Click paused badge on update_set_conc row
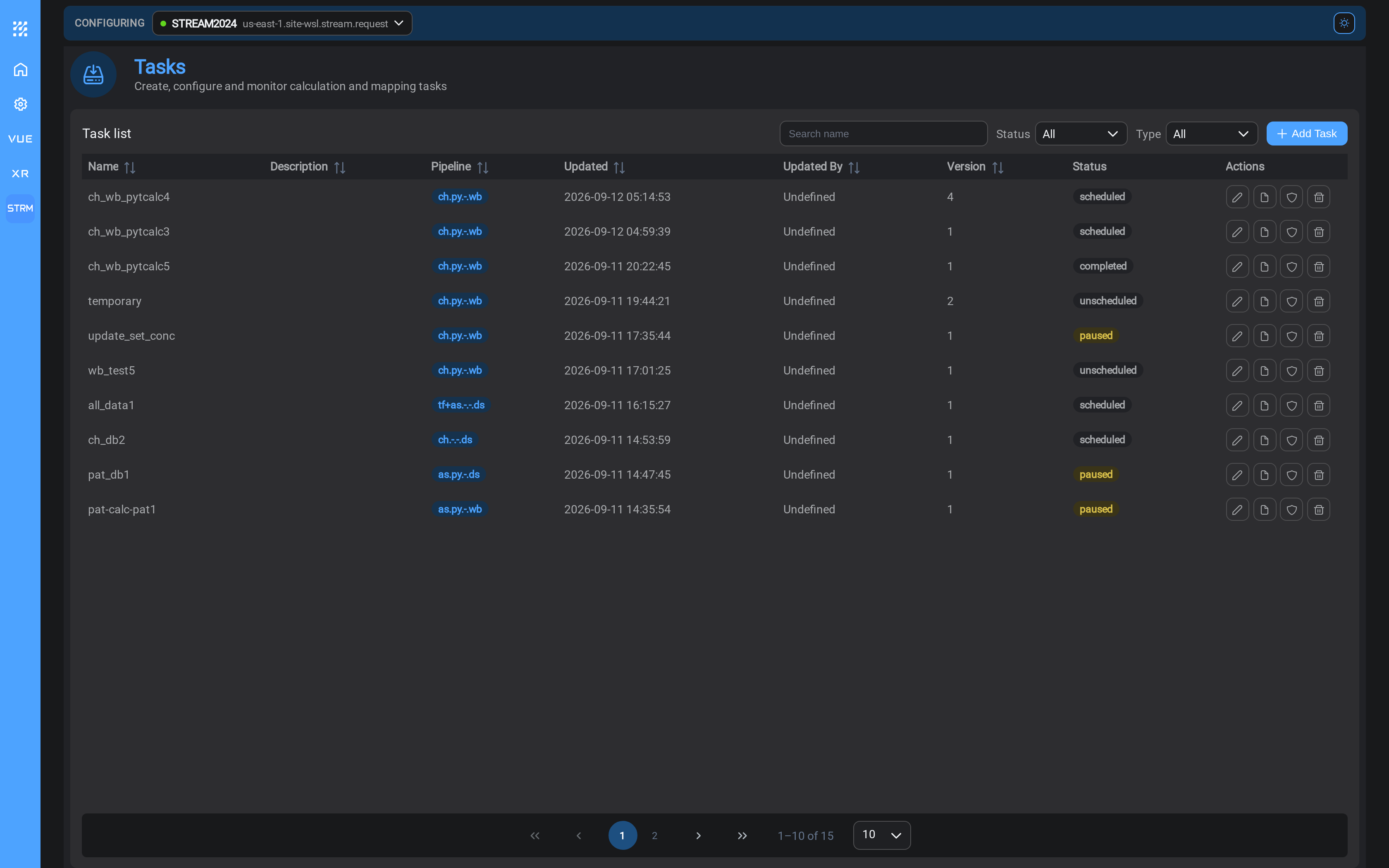This screenshot has height=868, width=1389. 1096,336
